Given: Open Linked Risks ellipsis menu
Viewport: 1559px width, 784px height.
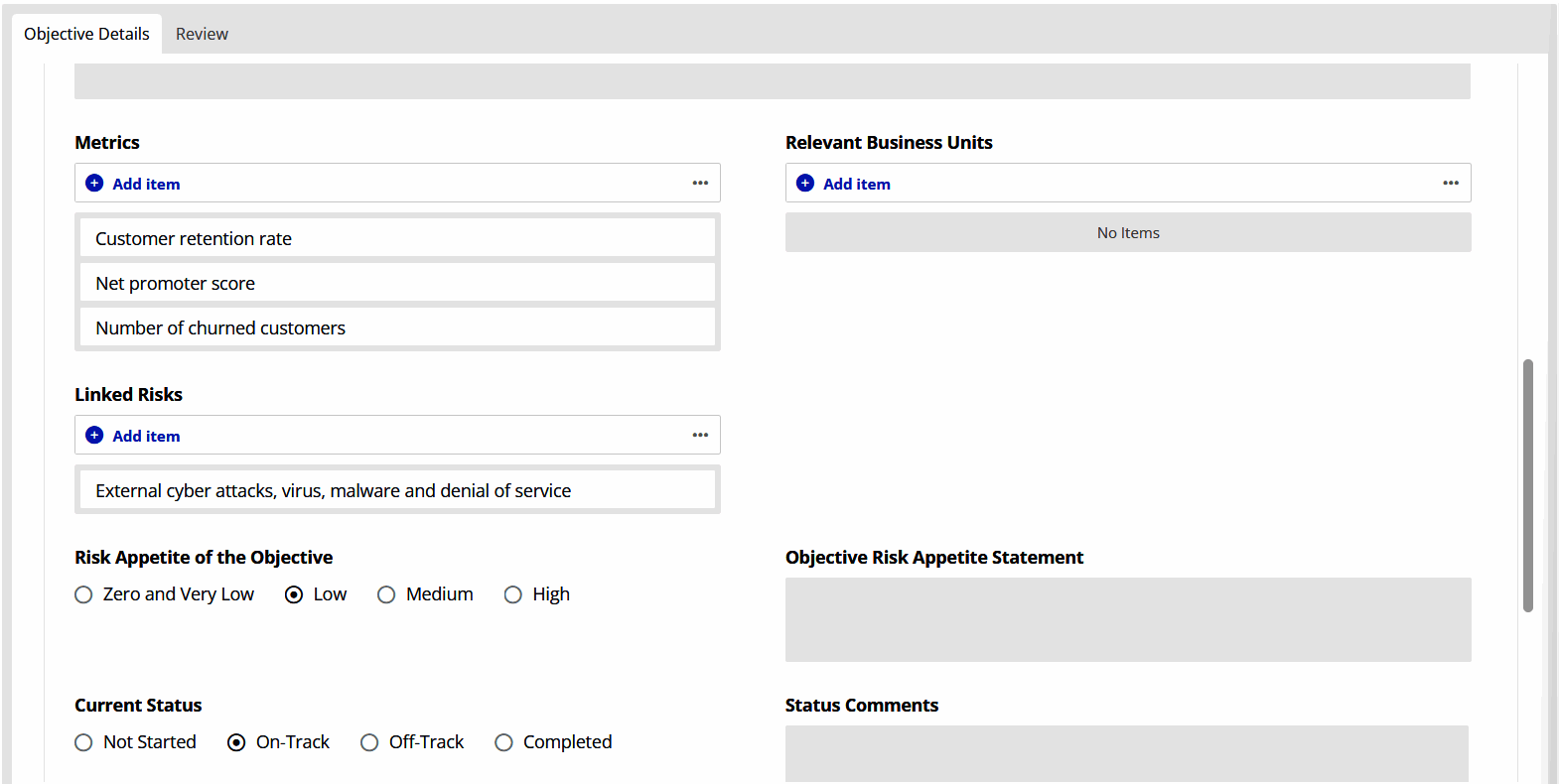Looking at the screenshot, I should [x=700, y=436].
